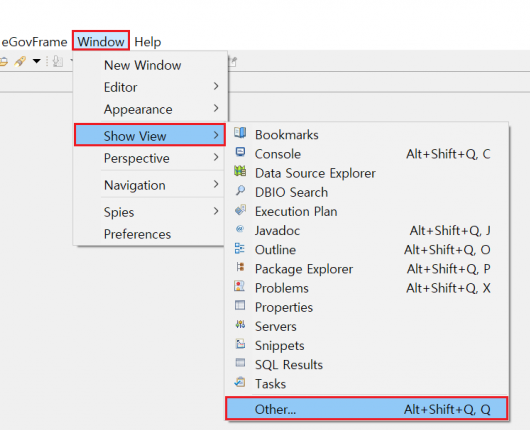This screenshot has width=530, height=430.
Task: Open the eGovFrame menu
Action: [34, 42]
